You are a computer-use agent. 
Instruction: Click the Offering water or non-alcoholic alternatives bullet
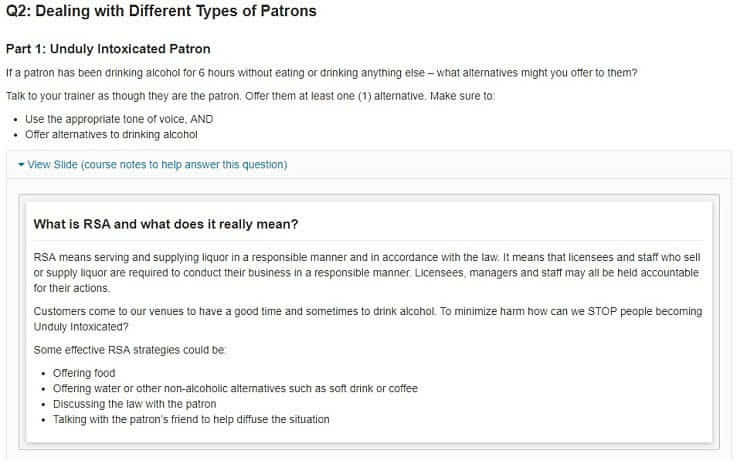tap(235, 389)
